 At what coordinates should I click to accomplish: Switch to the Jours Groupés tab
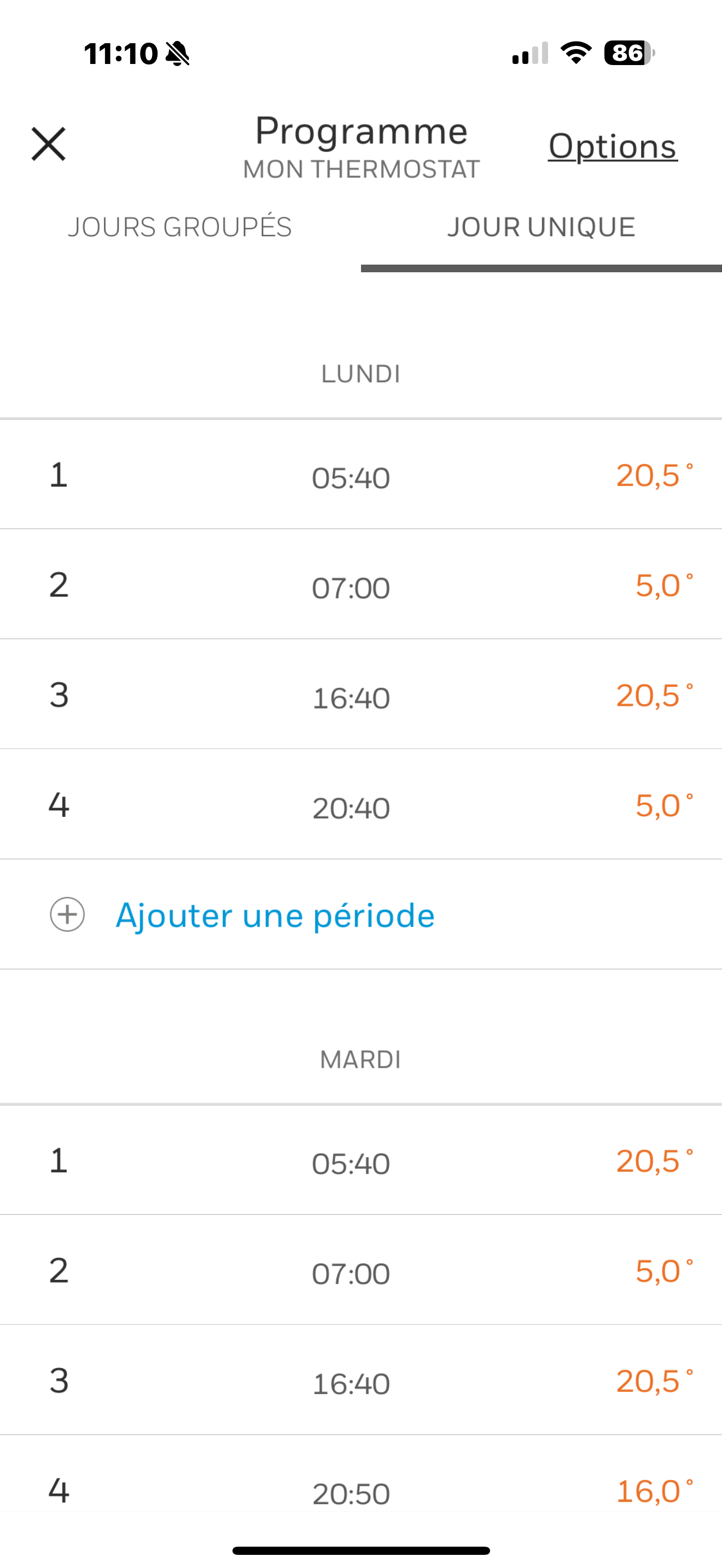pos(179,227)
